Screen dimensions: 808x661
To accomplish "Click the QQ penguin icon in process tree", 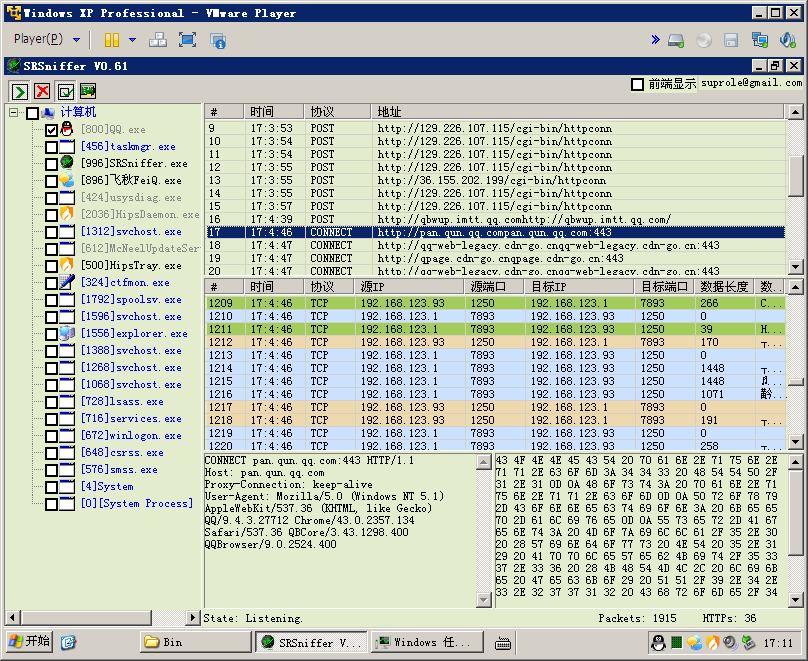I will click(x=67, y=130).
